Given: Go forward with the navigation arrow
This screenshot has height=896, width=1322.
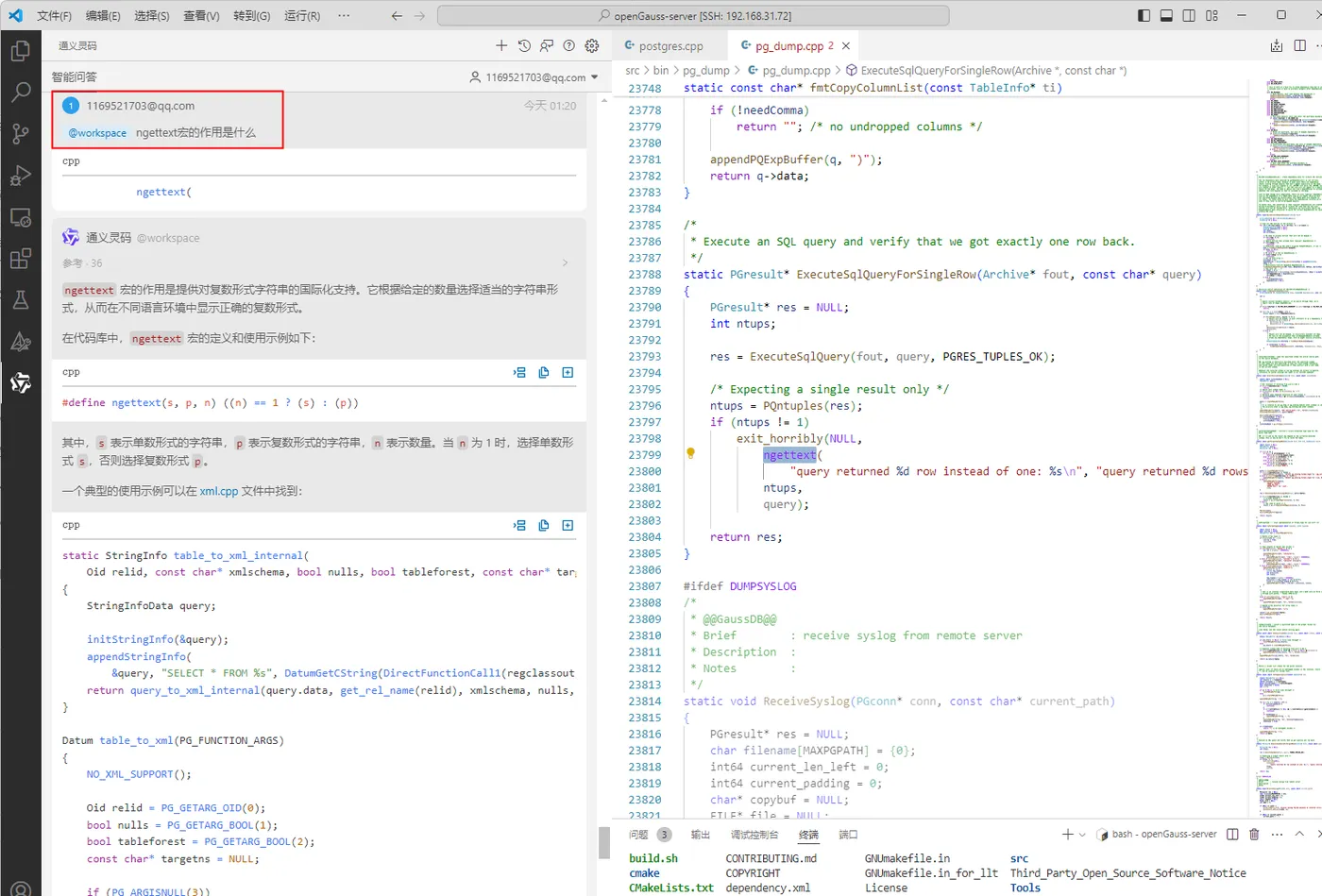Looking at the screenshot, I should pyautogui.click(x=419, y=15).
